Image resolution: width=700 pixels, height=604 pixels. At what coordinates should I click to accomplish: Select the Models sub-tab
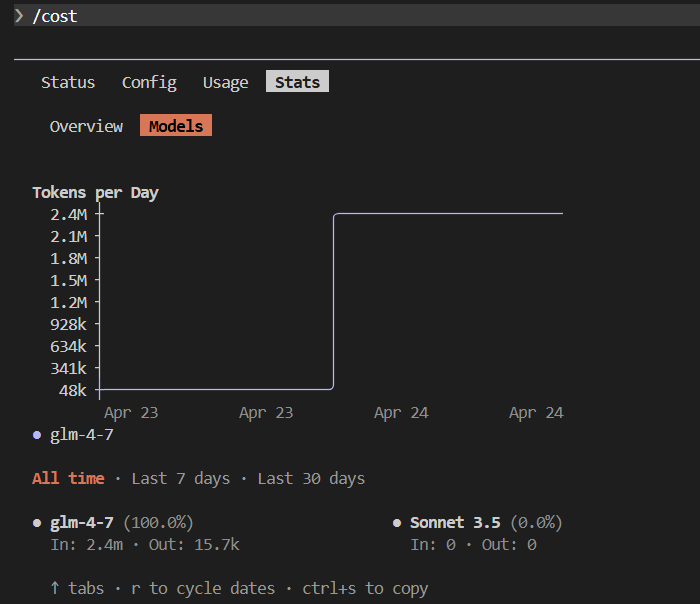176,125
